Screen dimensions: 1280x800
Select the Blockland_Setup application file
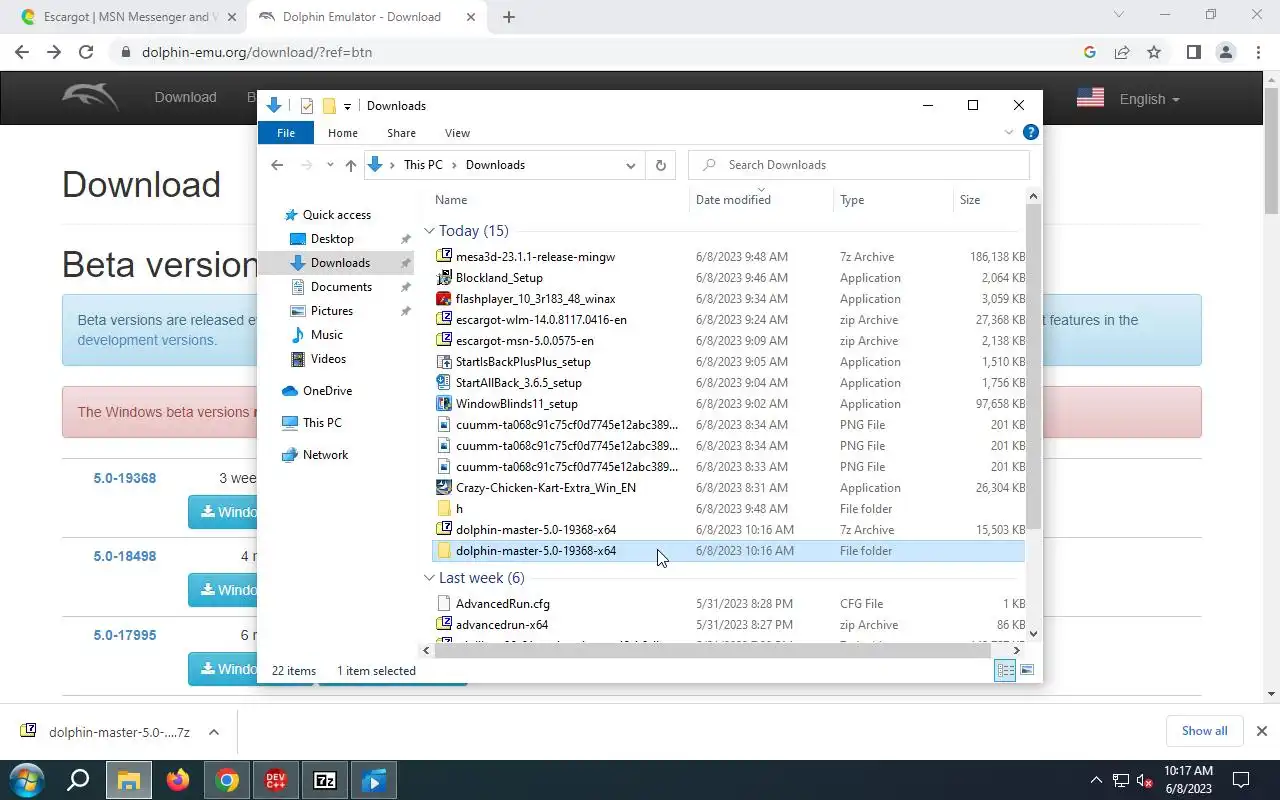pyautogui.click(x=730, y=278)
